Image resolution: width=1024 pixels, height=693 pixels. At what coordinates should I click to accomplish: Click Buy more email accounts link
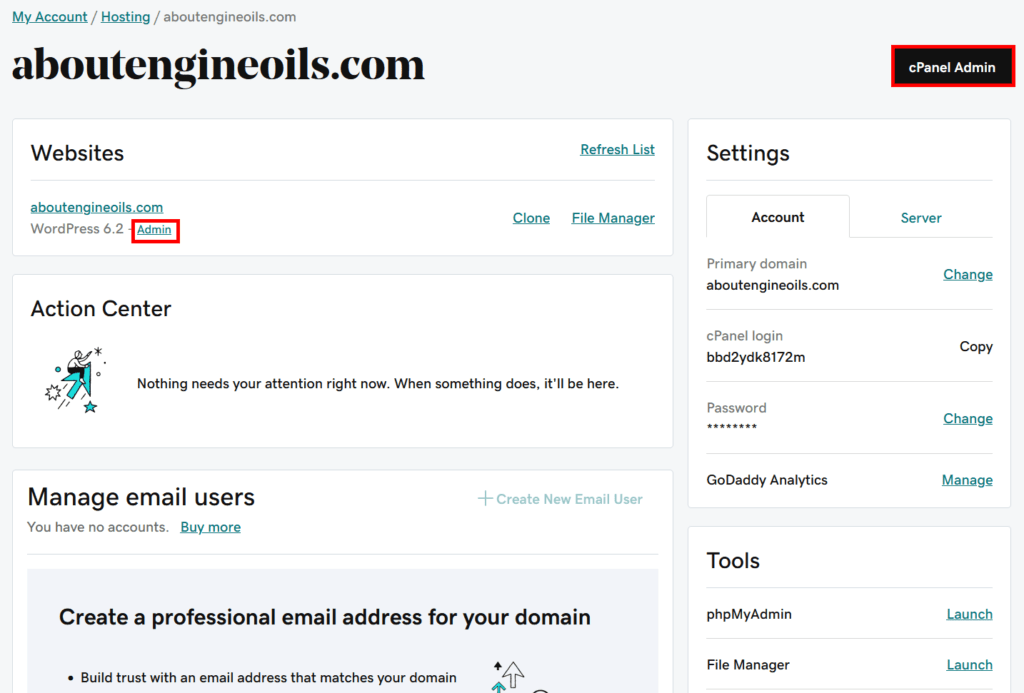210,527
